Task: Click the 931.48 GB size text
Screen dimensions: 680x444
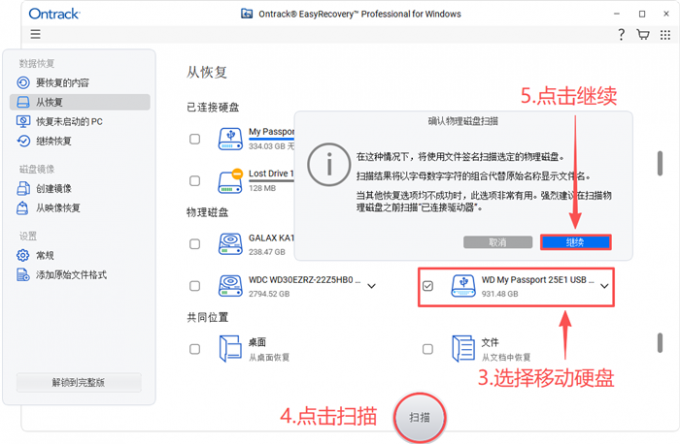Action: 500,294
